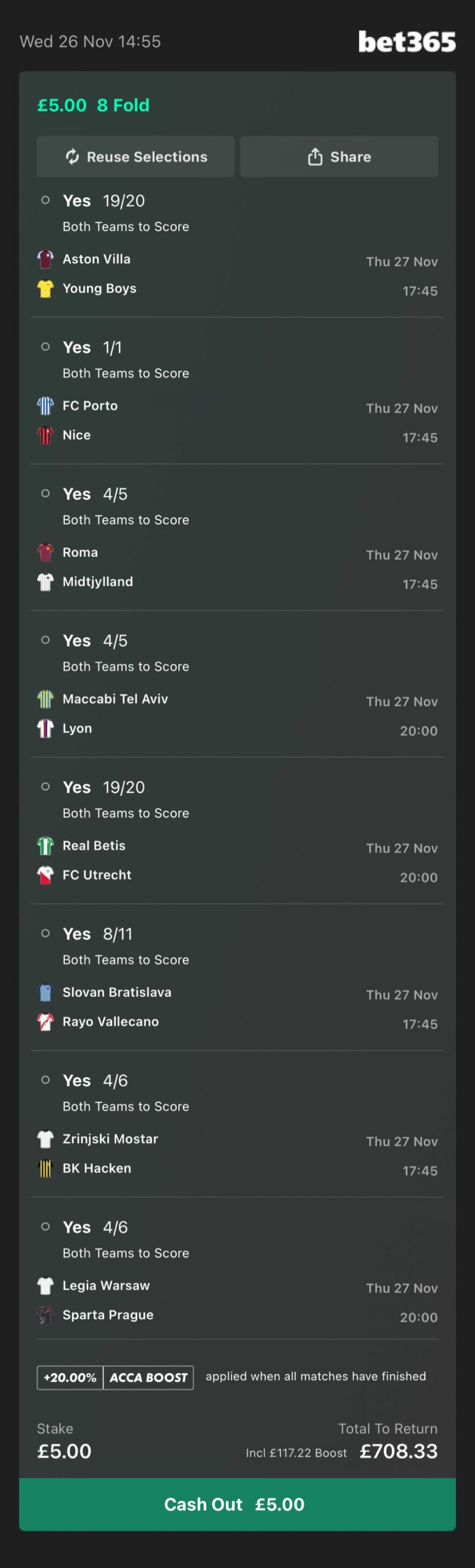Click the FC Porto striped shirt icon

[x=45, y=405]
